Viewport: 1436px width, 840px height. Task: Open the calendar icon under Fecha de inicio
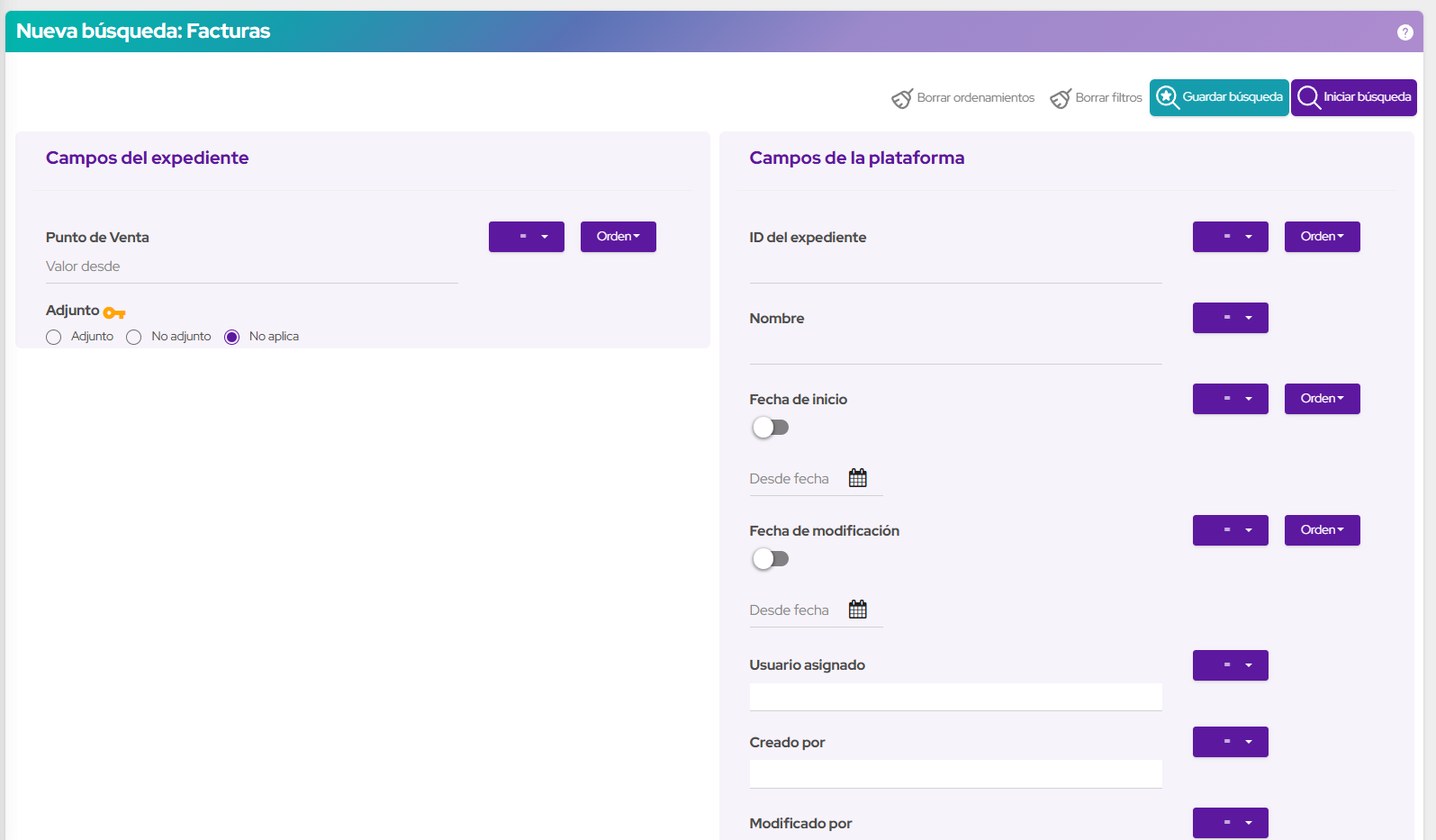click(857, 478)
